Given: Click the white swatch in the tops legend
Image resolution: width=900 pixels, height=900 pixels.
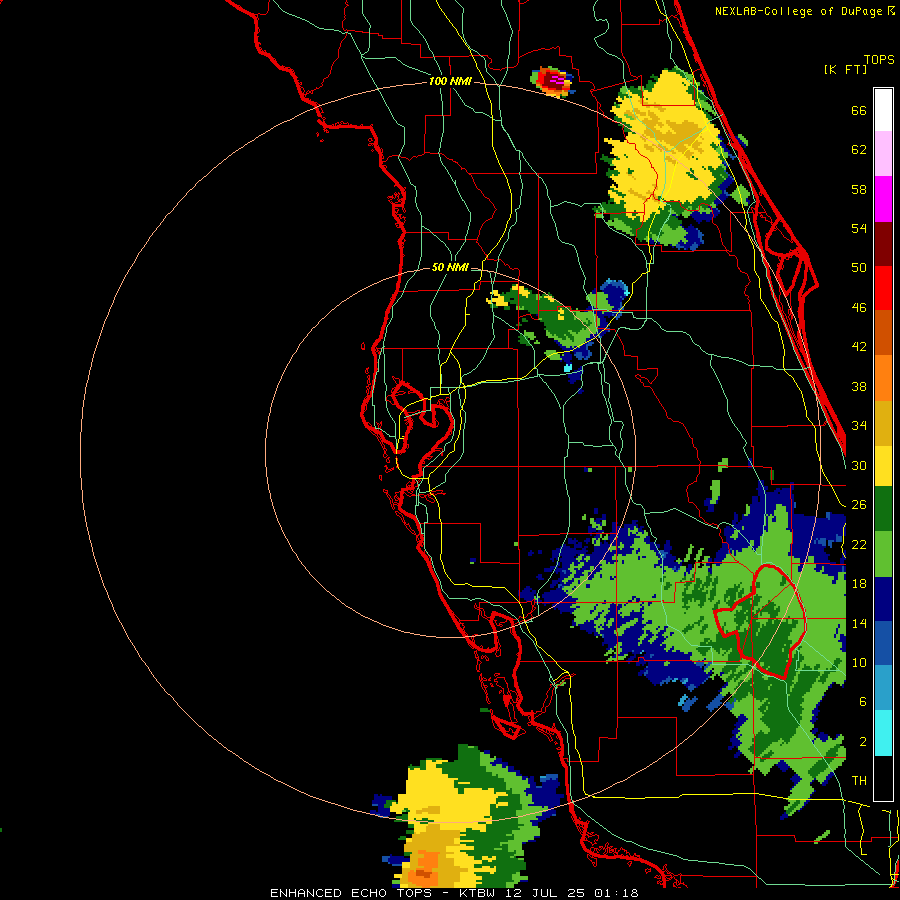Looking at the screenshot, I should (883, 110).
